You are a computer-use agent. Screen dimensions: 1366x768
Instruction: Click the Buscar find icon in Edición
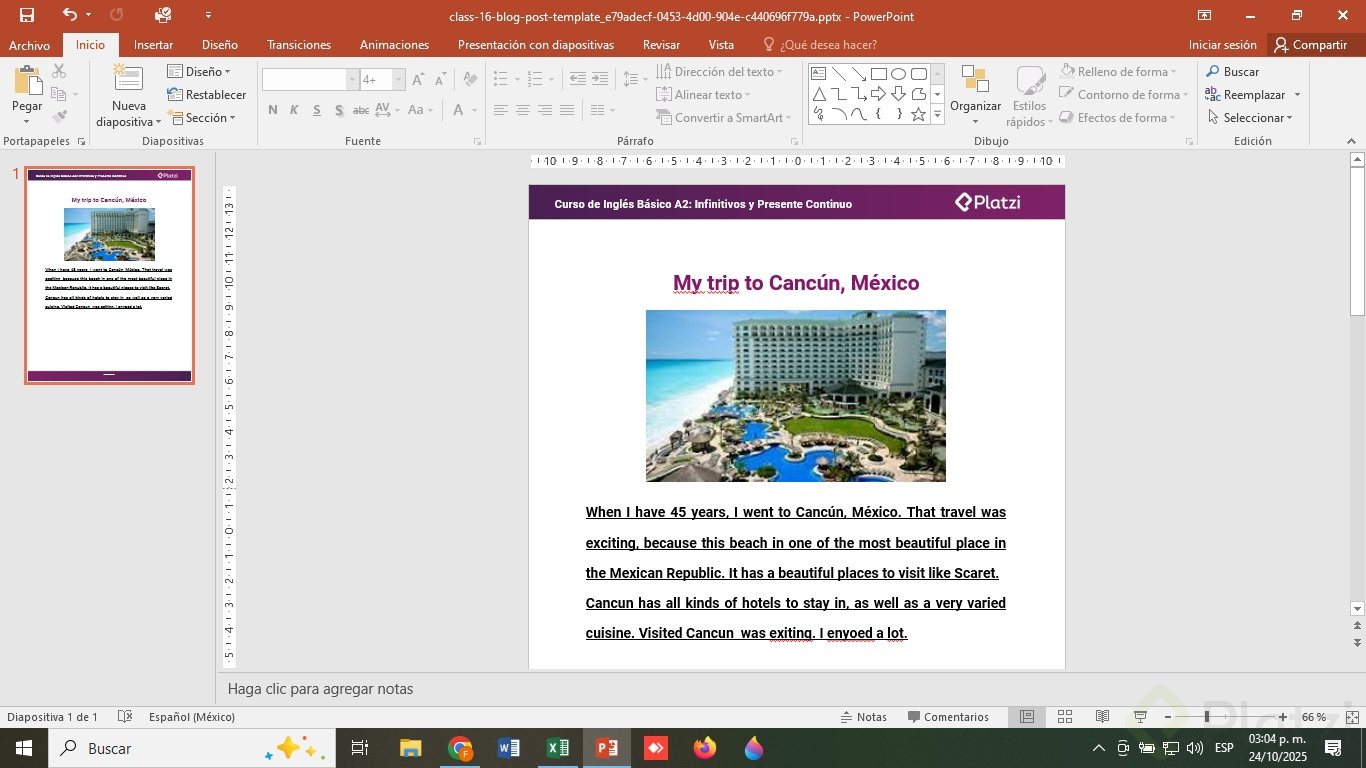click(x=1213, y=72)
